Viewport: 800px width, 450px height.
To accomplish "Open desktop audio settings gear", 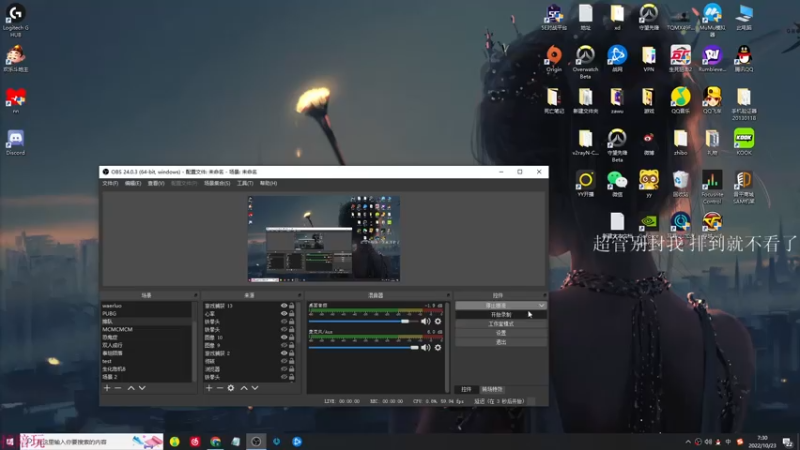I will coord(438,321).
